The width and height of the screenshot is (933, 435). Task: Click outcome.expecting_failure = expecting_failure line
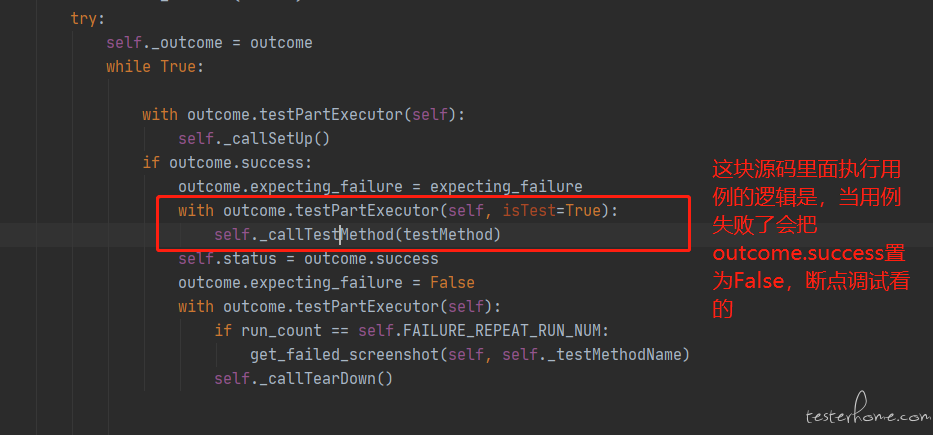coord(380,187)
